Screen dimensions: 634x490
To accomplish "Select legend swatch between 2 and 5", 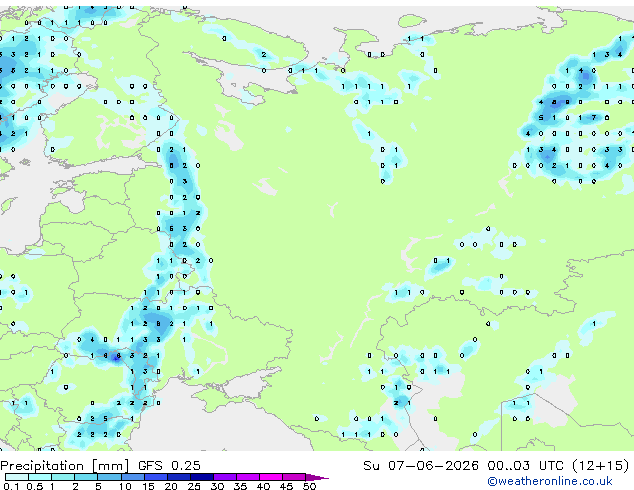I will coord(86,477).
